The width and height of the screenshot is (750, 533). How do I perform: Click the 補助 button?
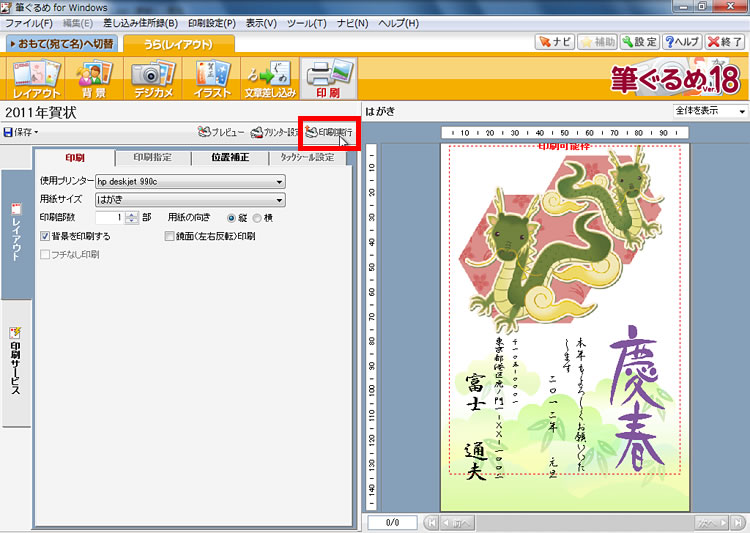click(x=597, y=42)
